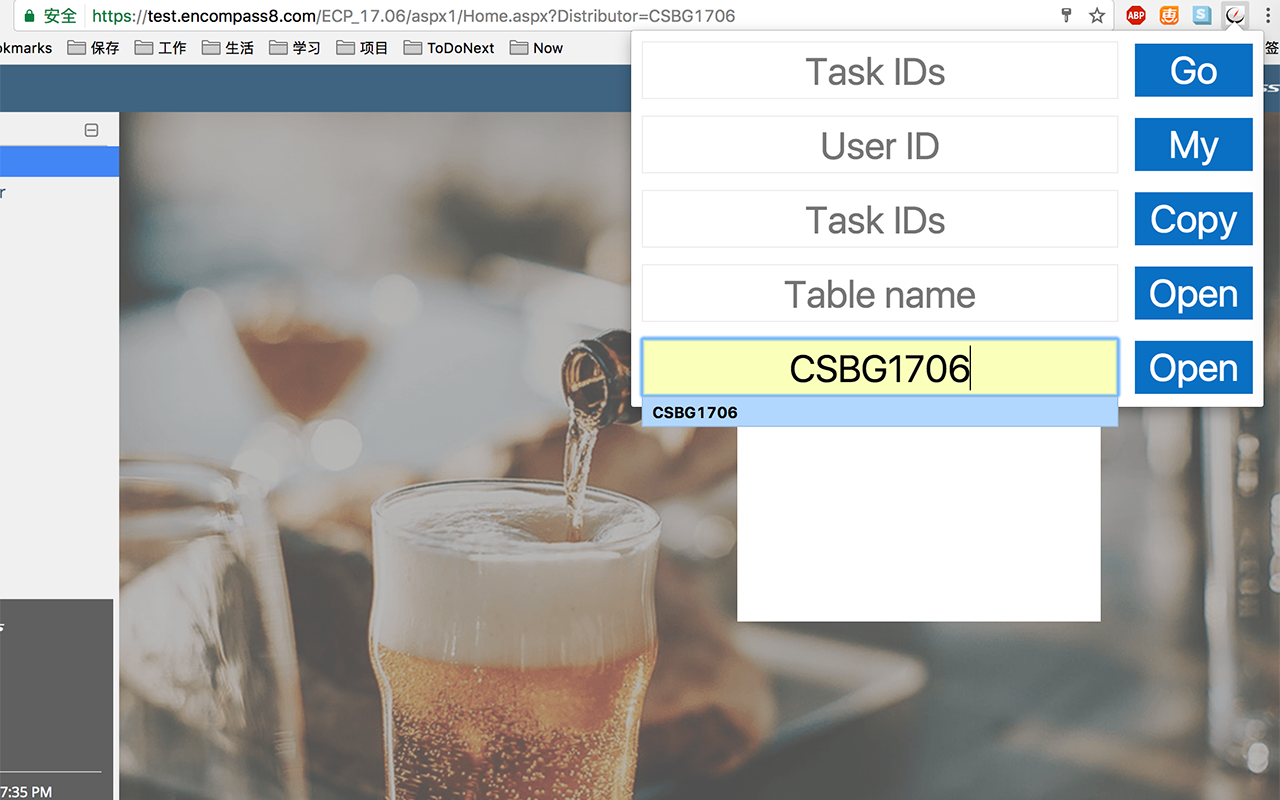Open the ToDoNext bookmarks folder
Viewport: 1280px width, 800px height.
tap(449, 47)
